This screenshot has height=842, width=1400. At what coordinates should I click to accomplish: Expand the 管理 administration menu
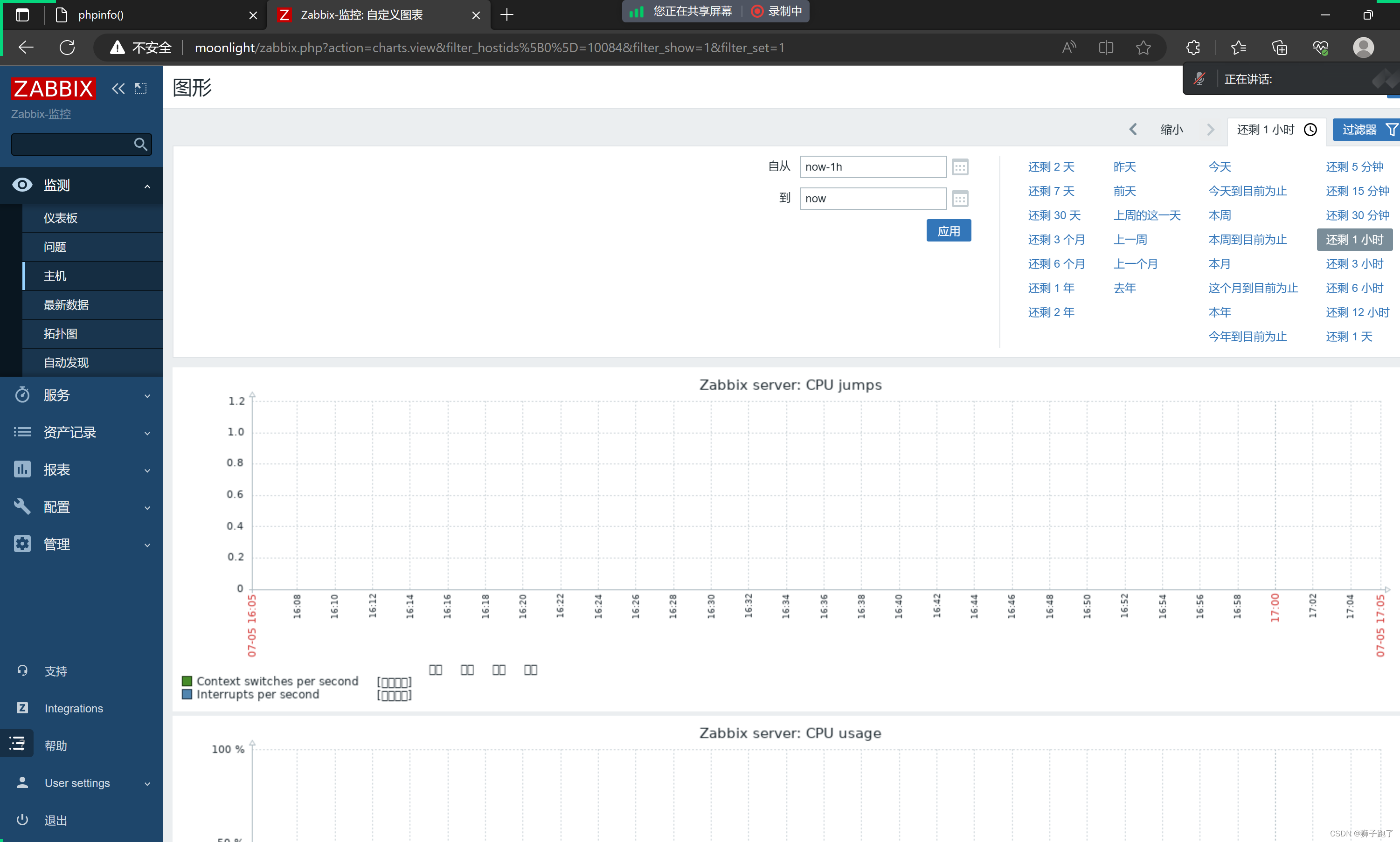point(82,544)
